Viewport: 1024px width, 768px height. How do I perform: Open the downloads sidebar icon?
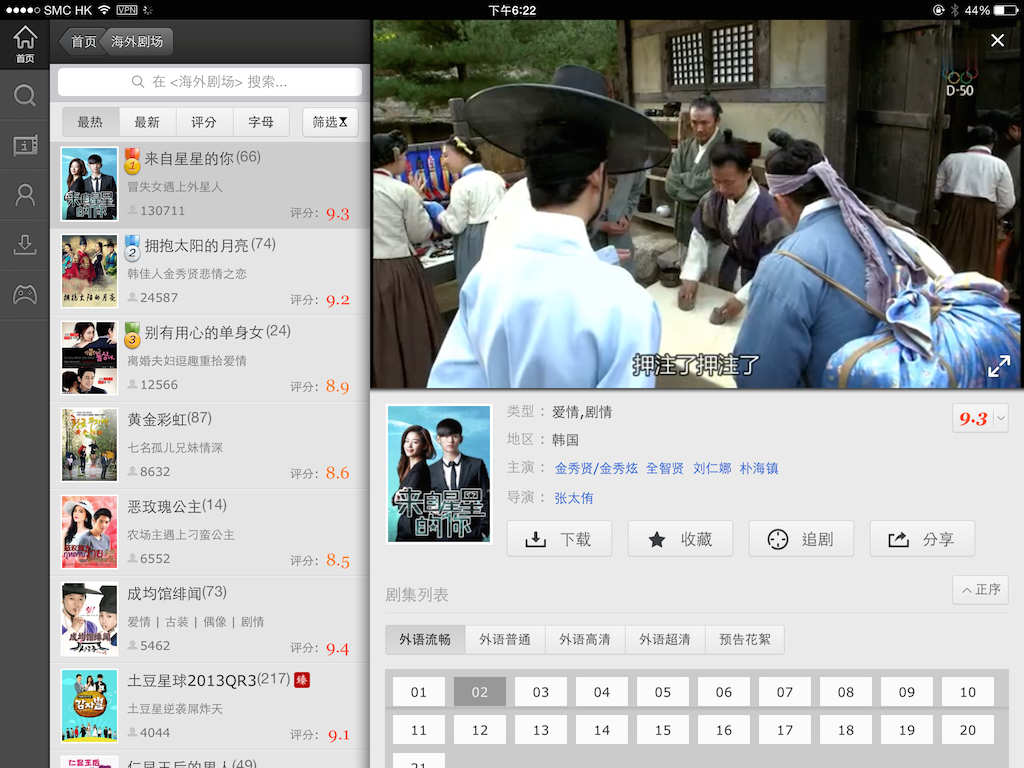(25, 244)
